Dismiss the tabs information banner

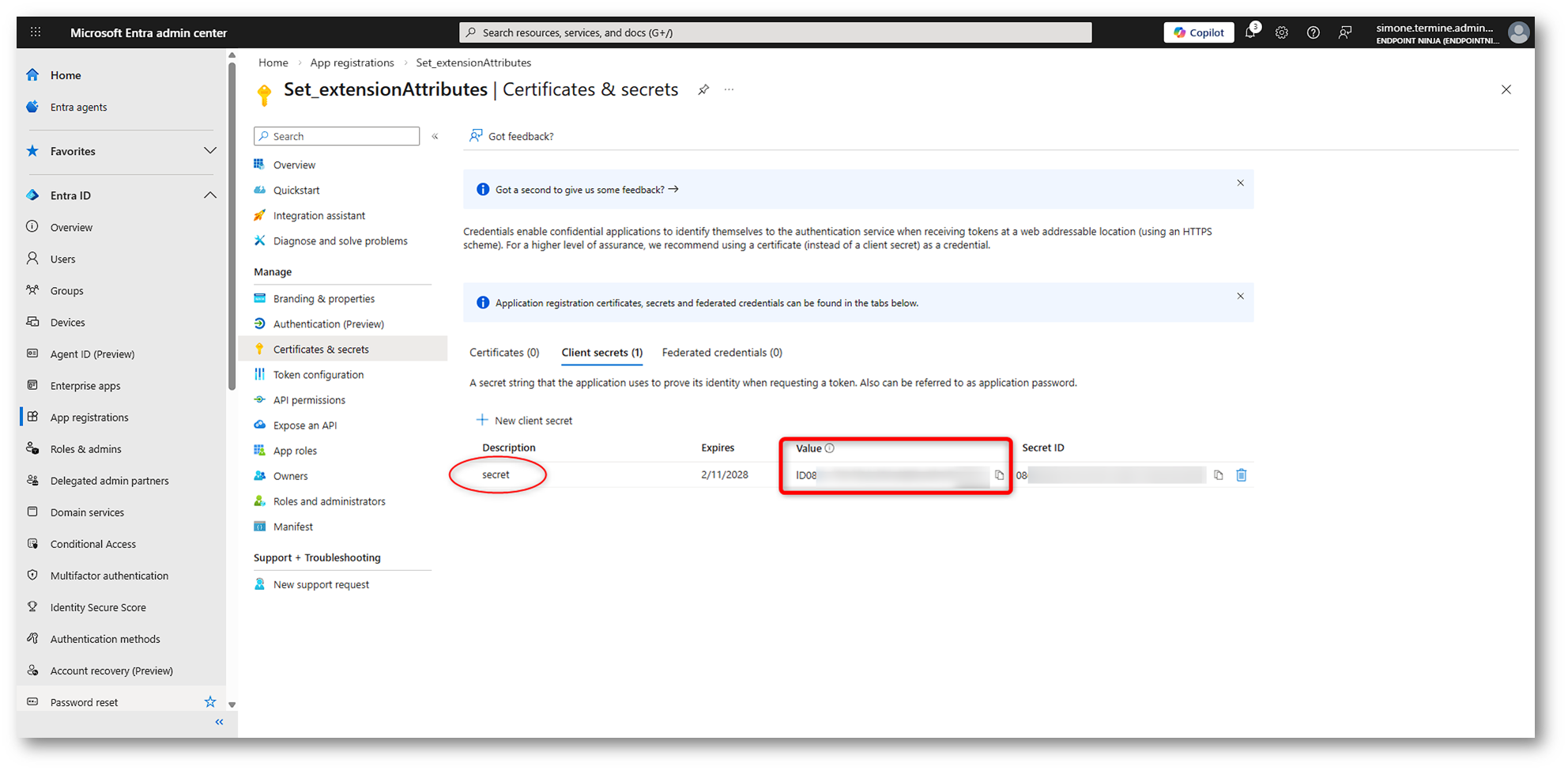coord(1241,297)
